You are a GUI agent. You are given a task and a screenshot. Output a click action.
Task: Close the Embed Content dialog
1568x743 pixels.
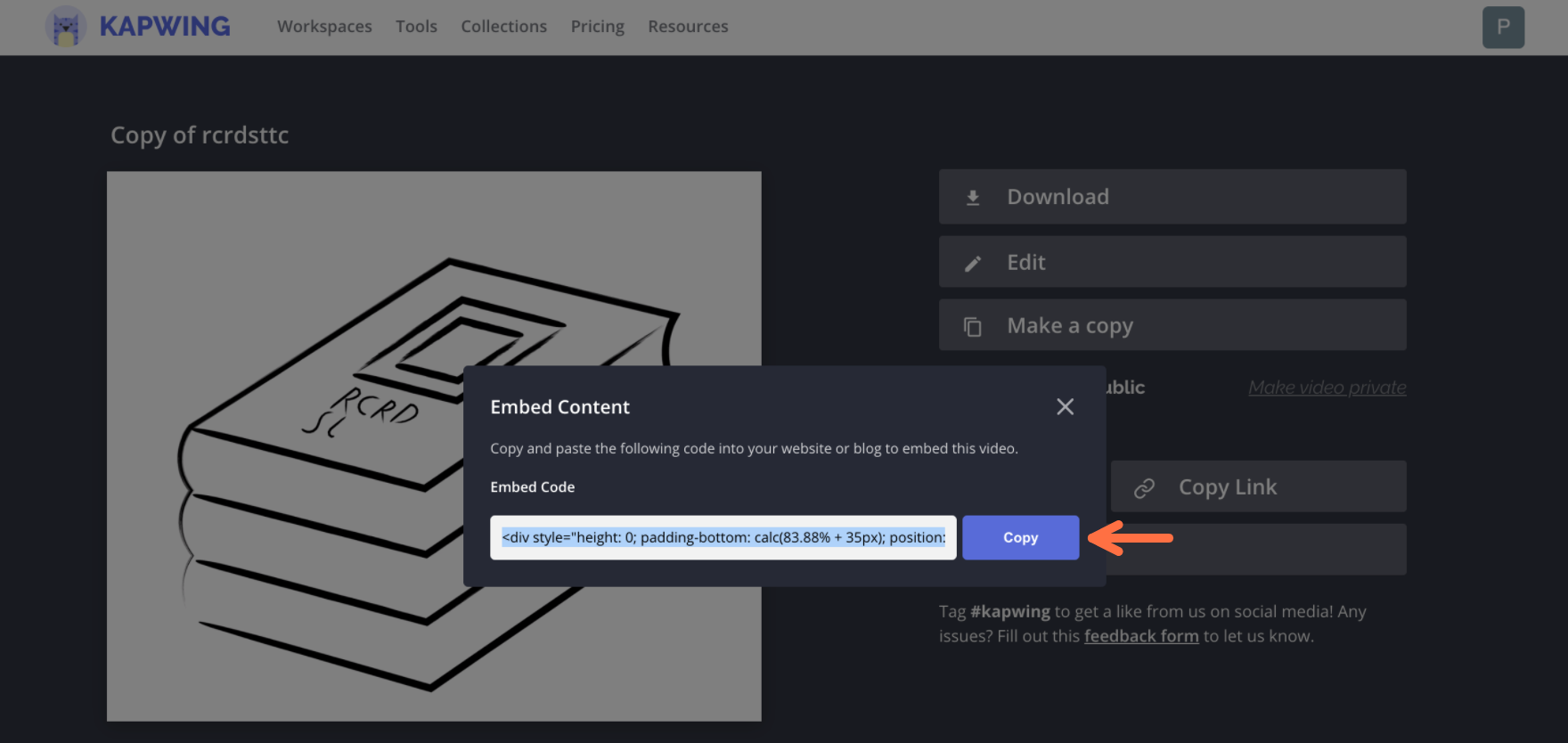pos(1065,407)
